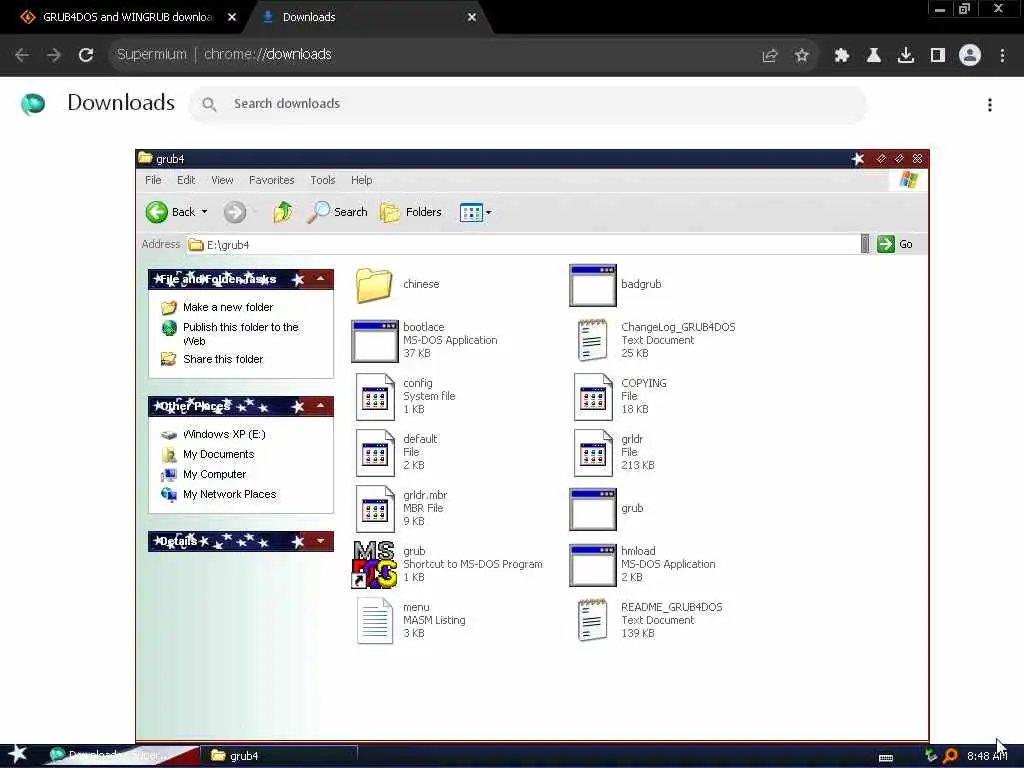
Task: Open the browser's three-dot menu
Action: [1002, 56]
